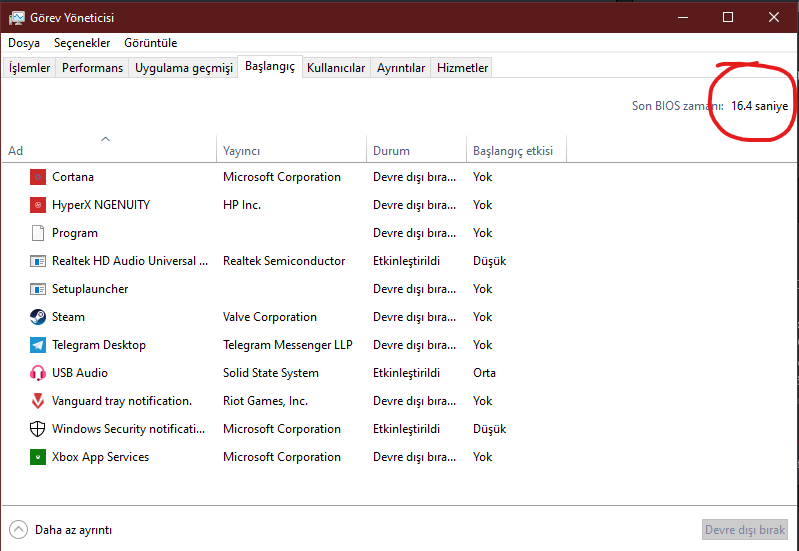Open the Seçenekler menu
The width and height of the screenshot is (799, 551).
[x=82, y=43]
